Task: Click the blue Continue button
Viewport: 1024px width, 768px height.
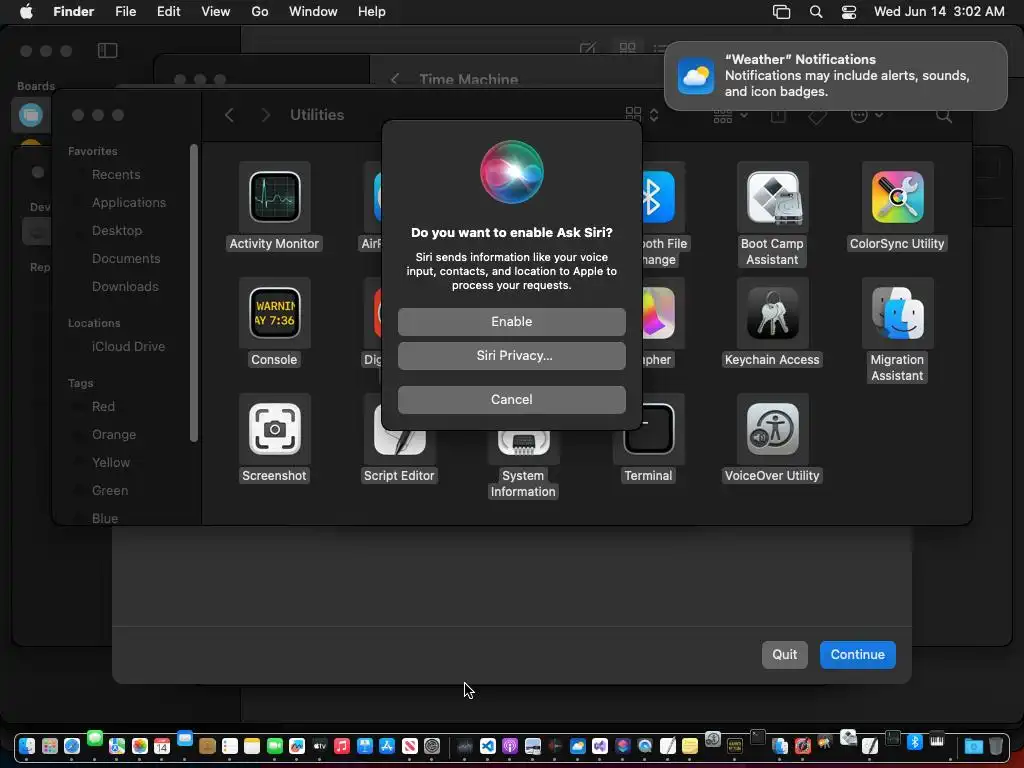Action: pos(857,655)
